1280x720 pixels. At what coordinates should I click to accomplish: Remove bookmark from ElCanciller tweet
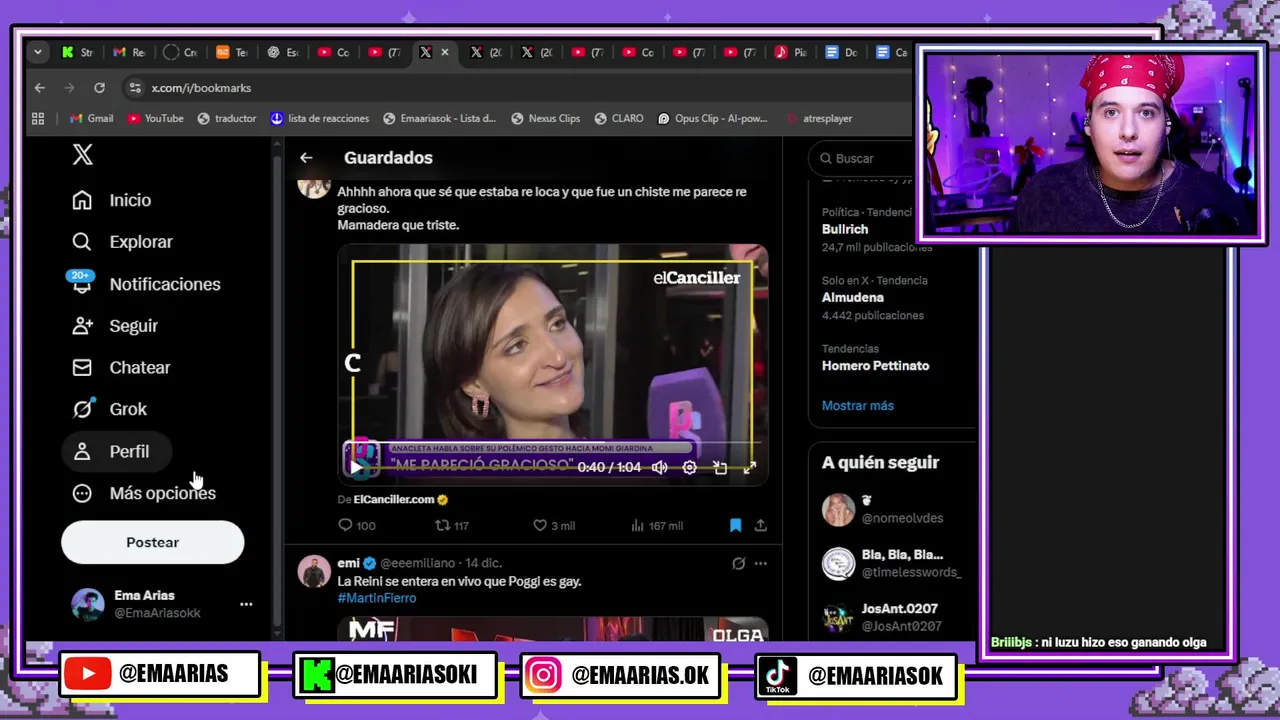[735, 525]
